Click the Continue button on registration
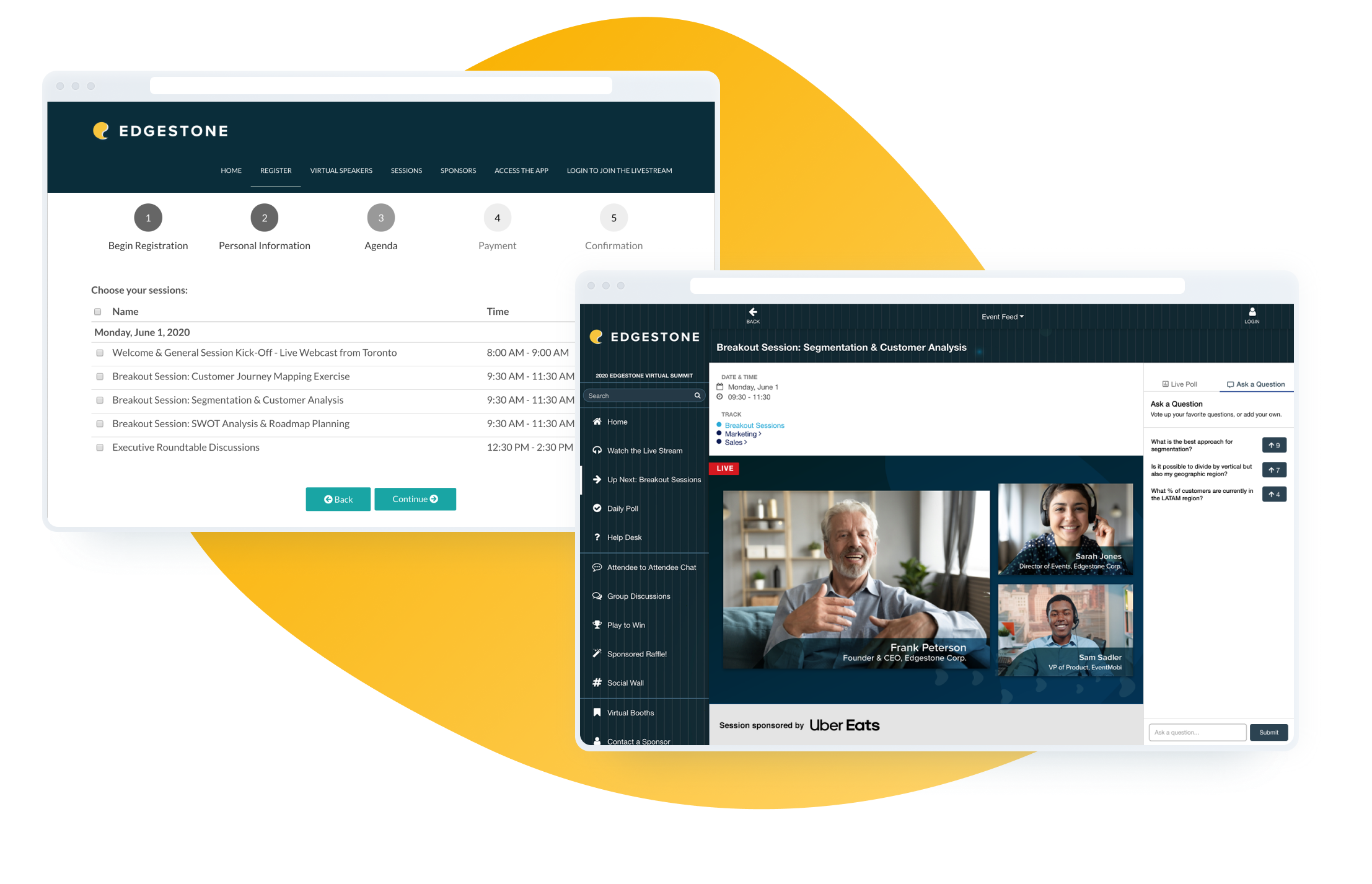The image size is (1372, 884). [x=415, y=499]
